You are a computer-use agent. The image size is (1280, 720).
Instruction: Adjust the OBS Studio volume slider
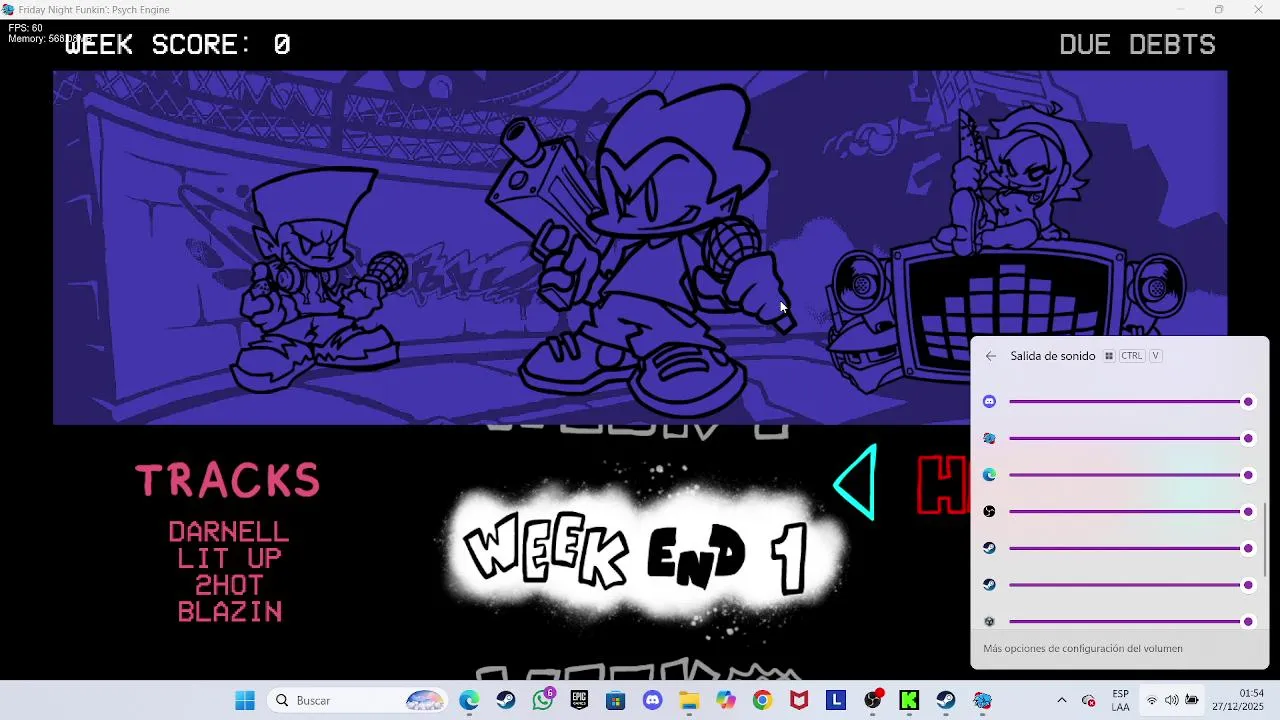(1131, 511)
